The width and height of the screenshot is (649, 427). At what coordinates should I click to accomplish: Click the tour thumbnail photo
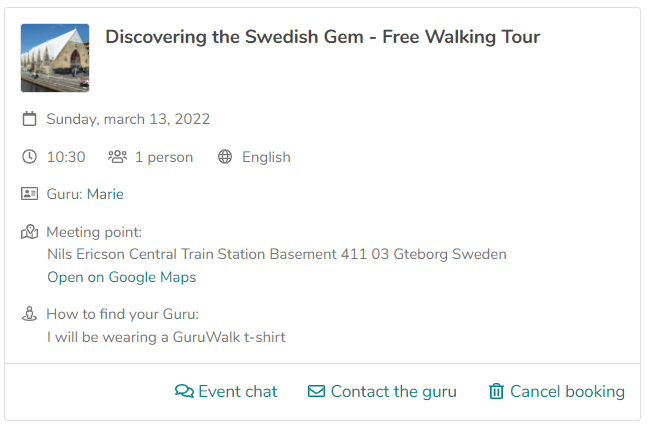click(55, 58)
